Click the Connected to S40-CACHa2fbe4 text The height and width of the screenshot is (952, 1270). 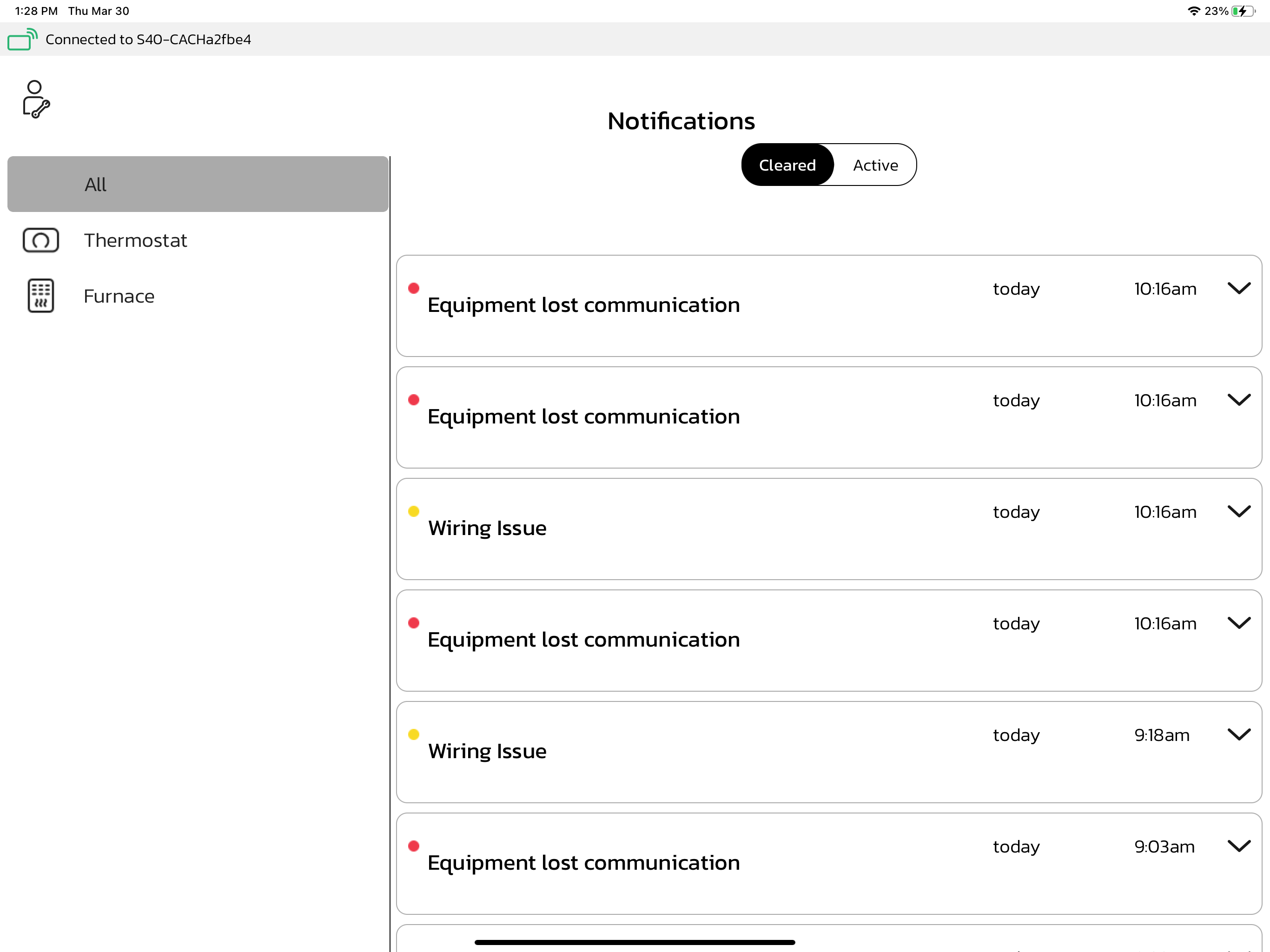coord(148,40)
